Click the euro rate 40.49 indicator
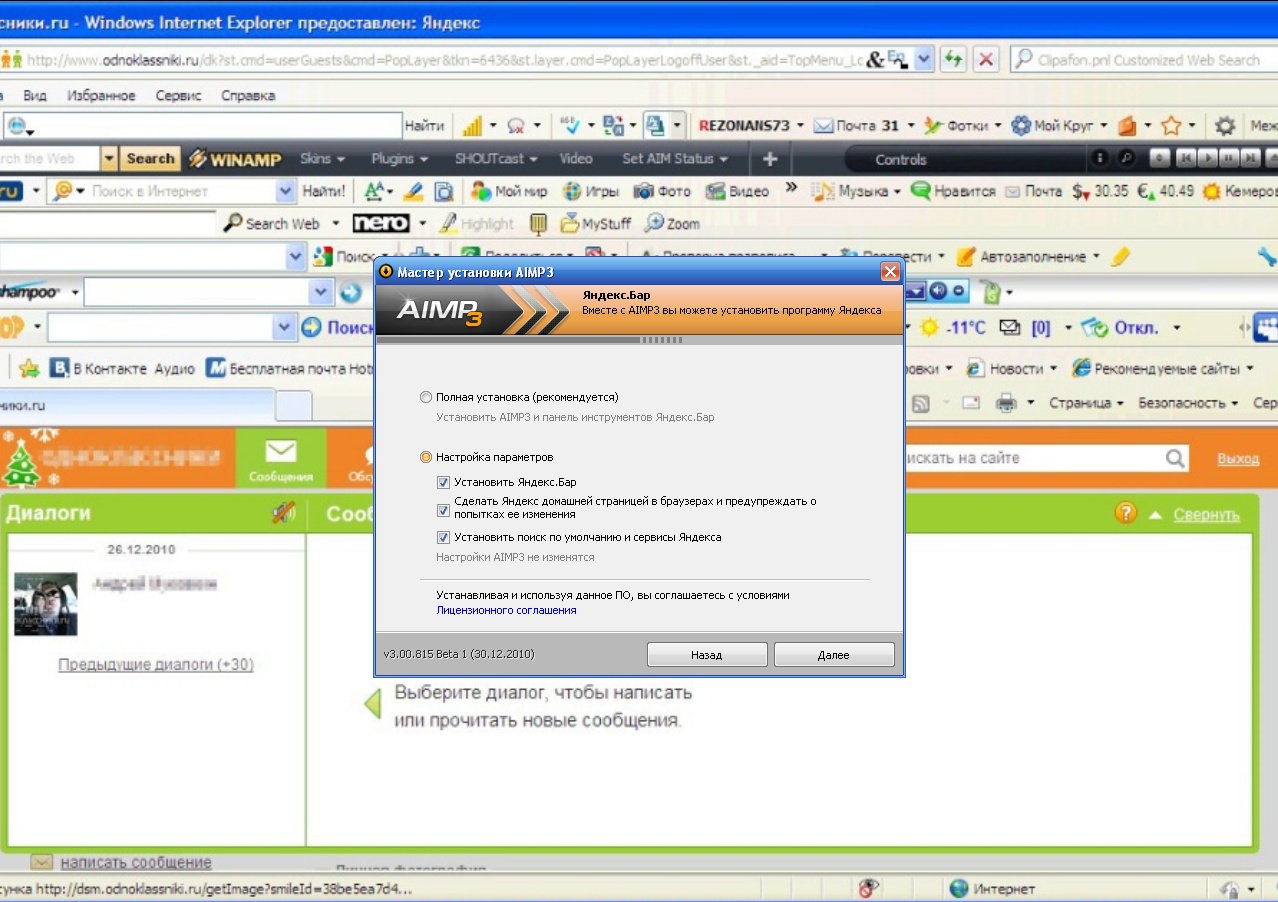Screen dimensions: 1278x902 pos(1166,191)
